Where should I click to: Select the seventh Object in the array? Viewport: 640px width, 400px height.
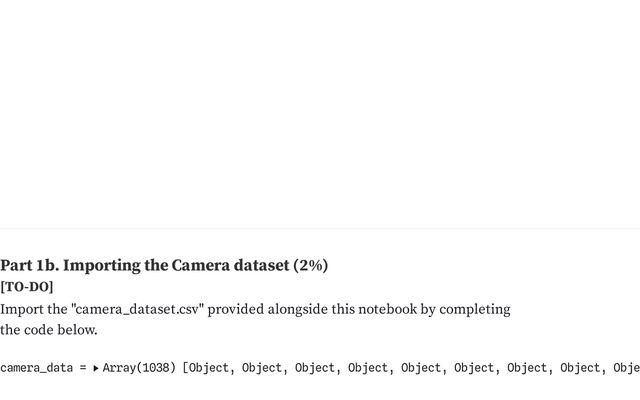click(526, 368)
